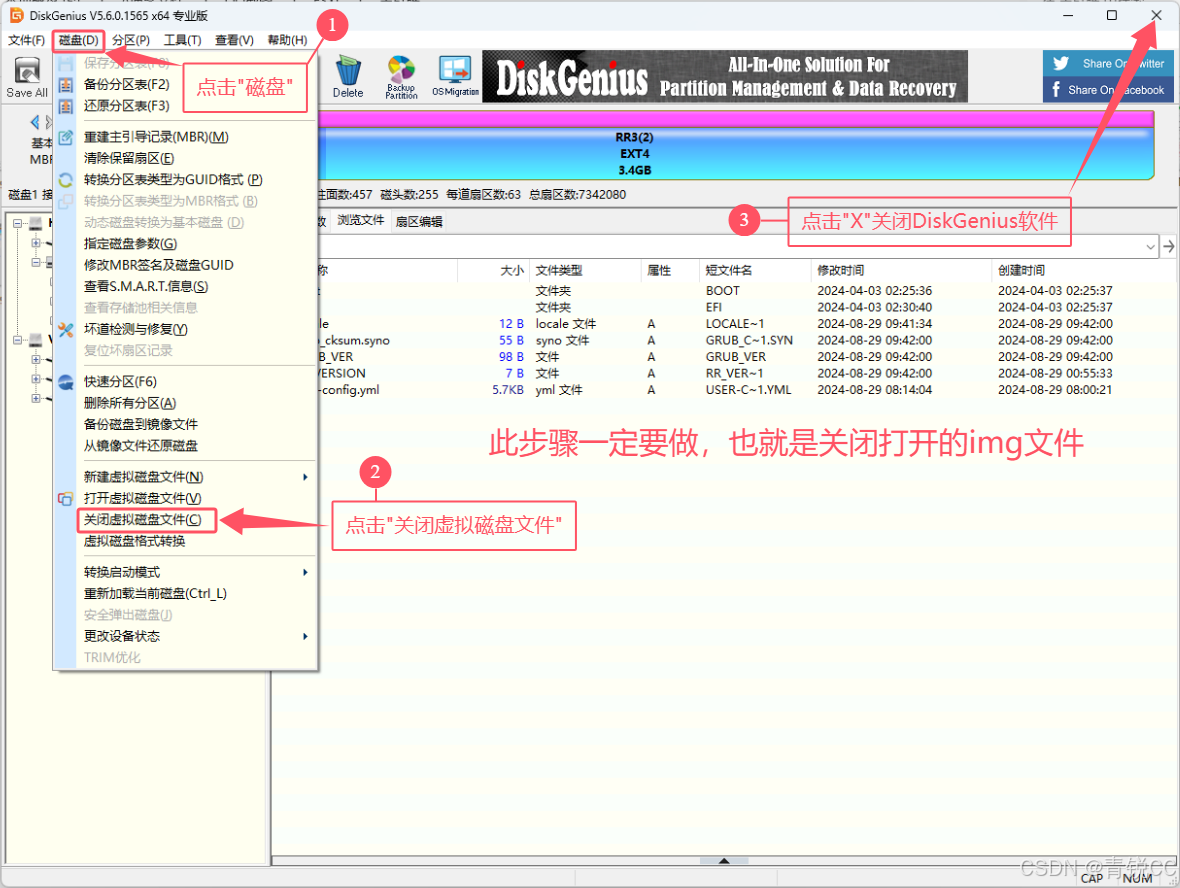This screenshot has height=888, width=1180.
Task: Choose 重建主引导记录(MBR)(M)
Action: 156,137
